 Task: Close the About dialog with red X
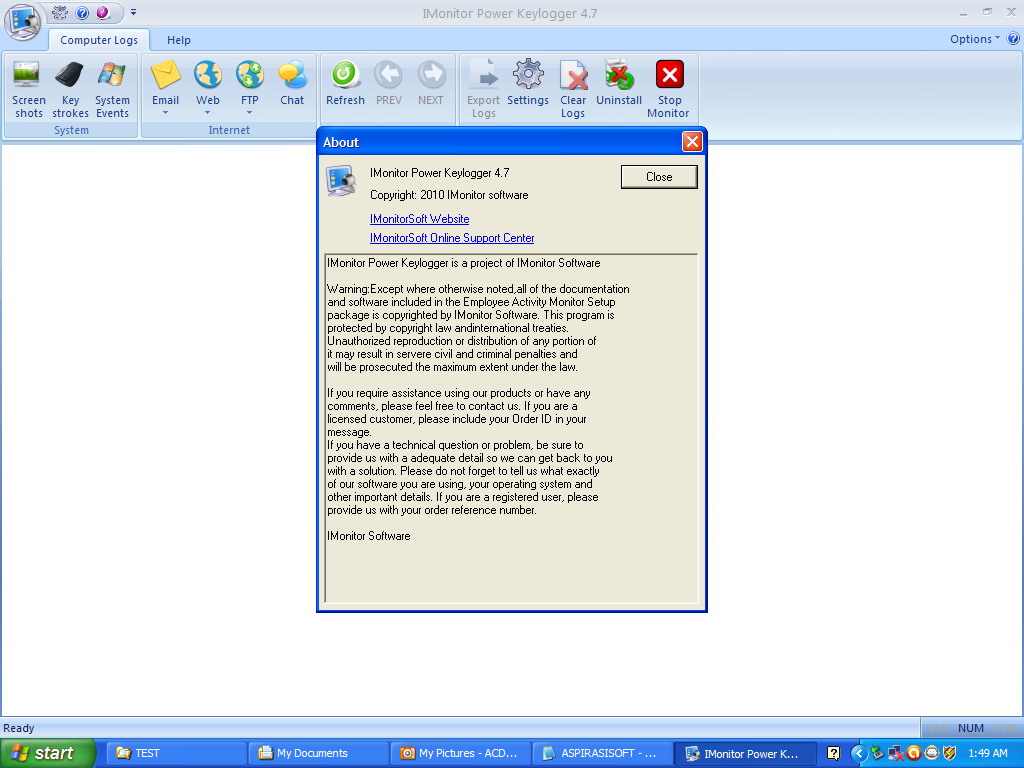pyautogui.click(x=692, y=142)
